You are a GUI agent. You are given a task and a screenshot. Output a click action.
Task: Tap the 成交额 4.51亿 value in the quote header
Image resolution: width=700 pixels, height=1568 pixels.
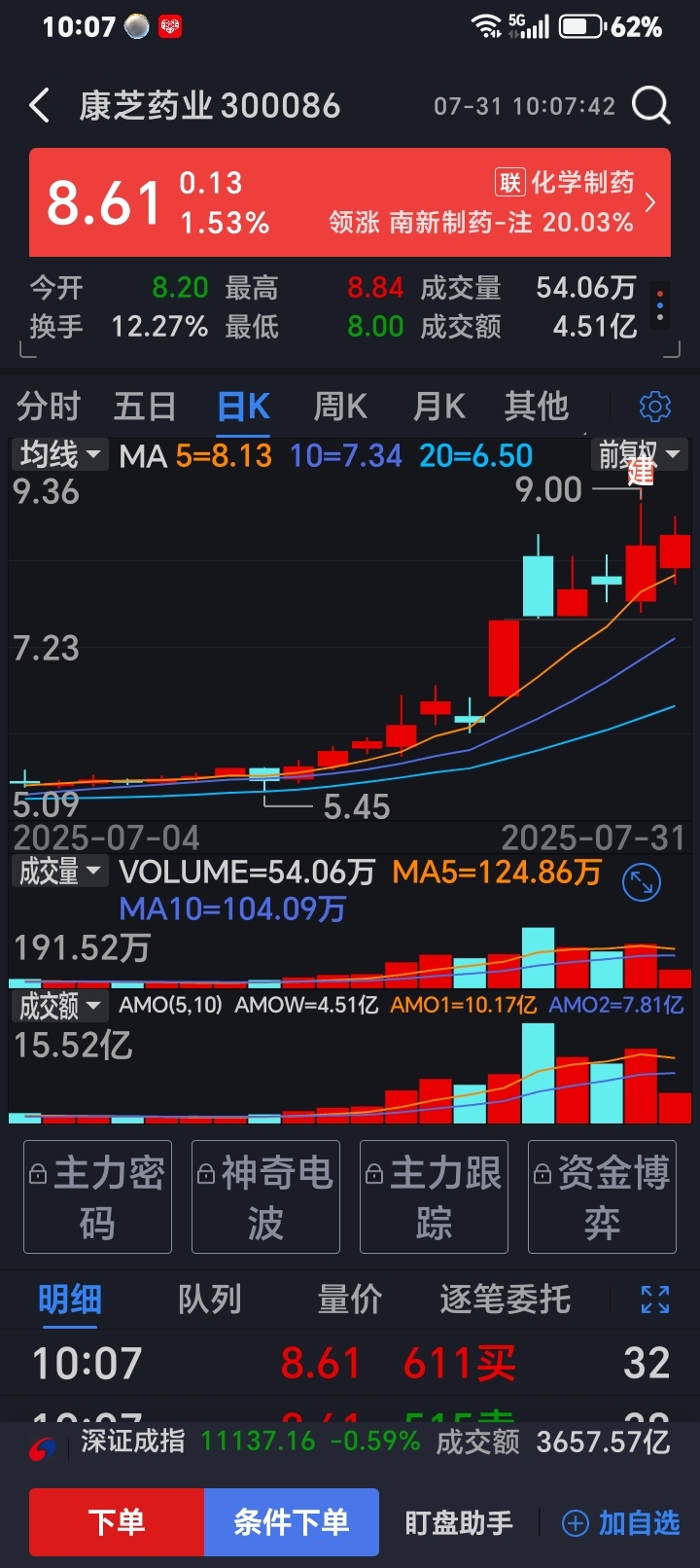click(595, 326)
